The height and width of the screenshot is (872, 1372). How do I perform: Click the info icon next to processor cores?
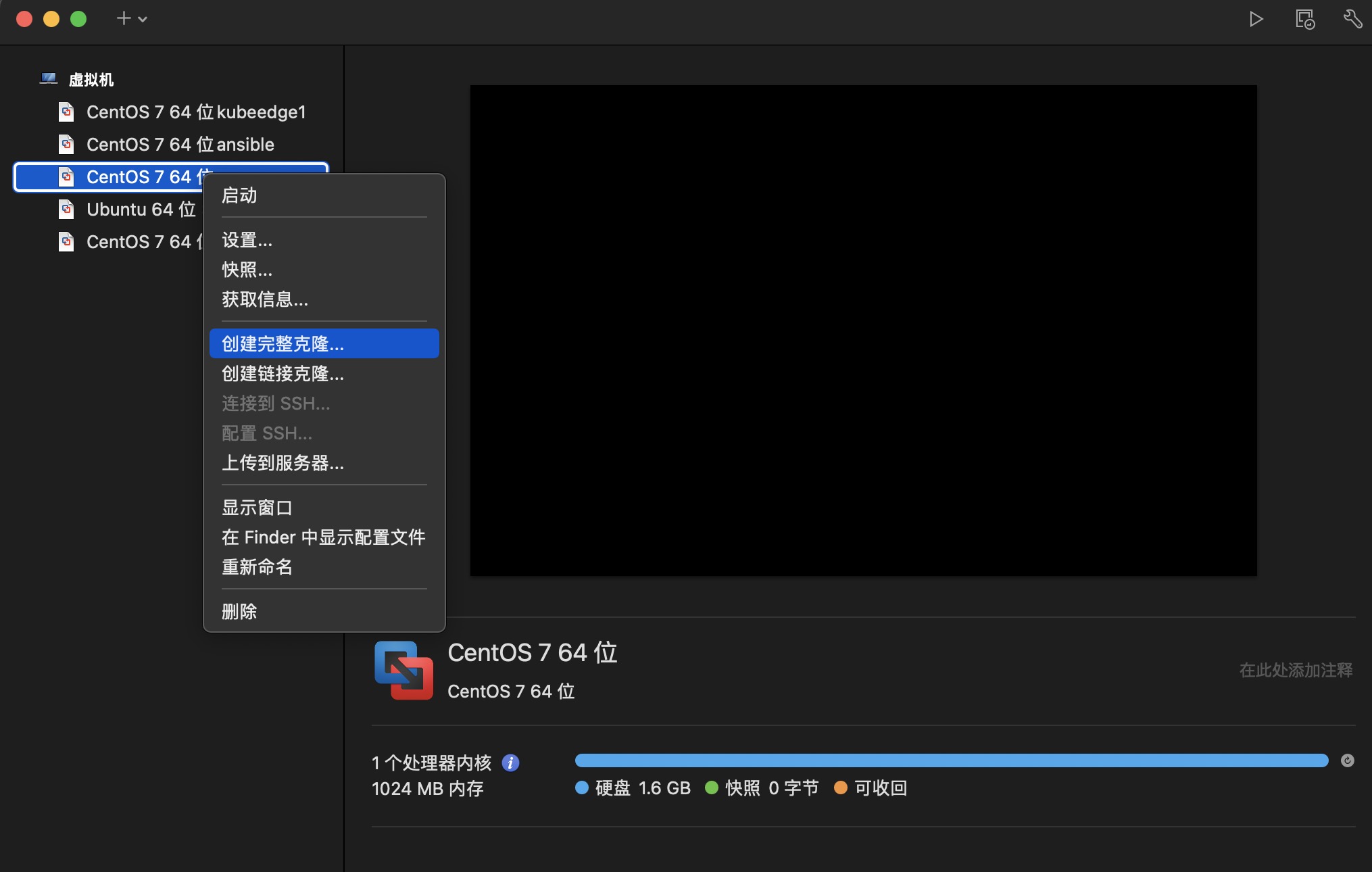(511, 763)
